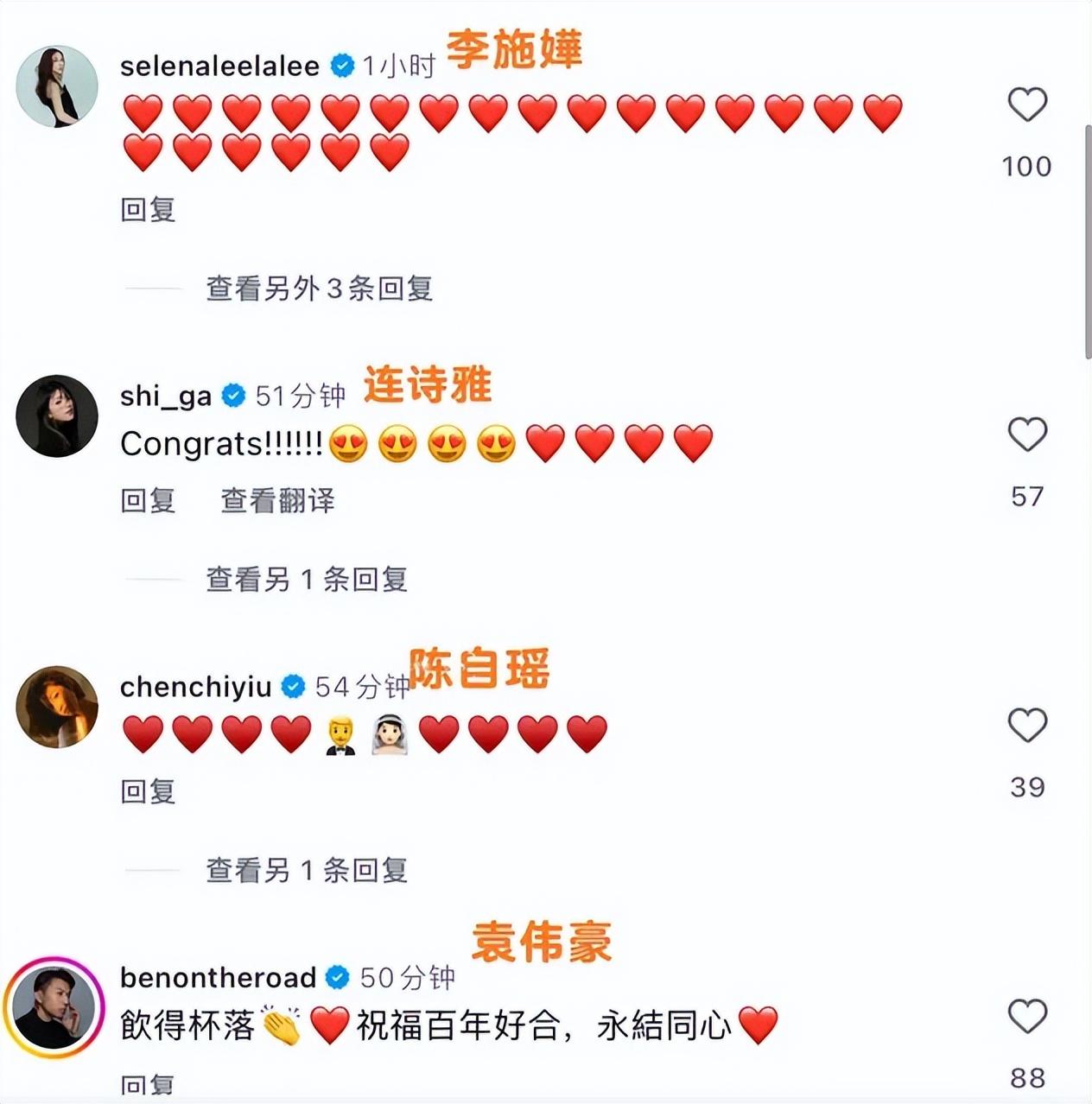The height and width of the screenshot is (1104, 1092).
Task: Click the vertical scrollbar thumb
Action: pyautogui.click(x=1088, y=242)
